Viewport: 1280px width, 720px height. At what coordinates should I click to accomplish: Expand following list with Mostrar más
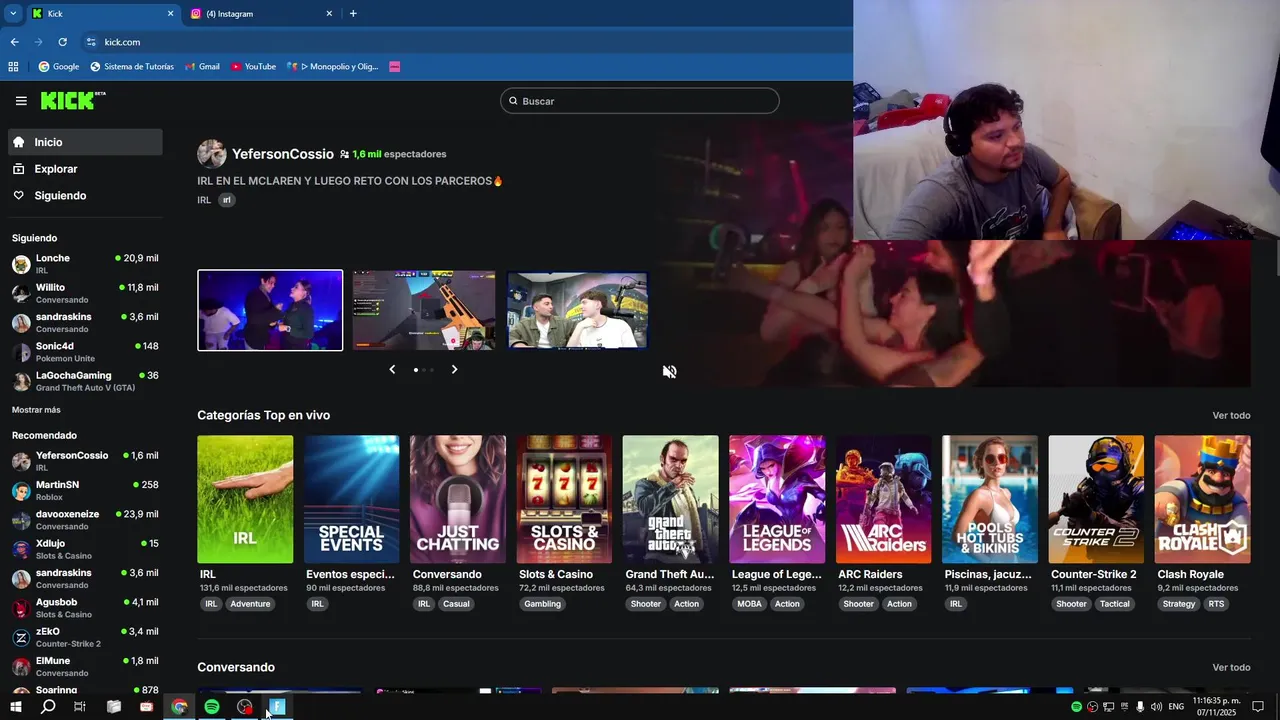tap(36, 410)
